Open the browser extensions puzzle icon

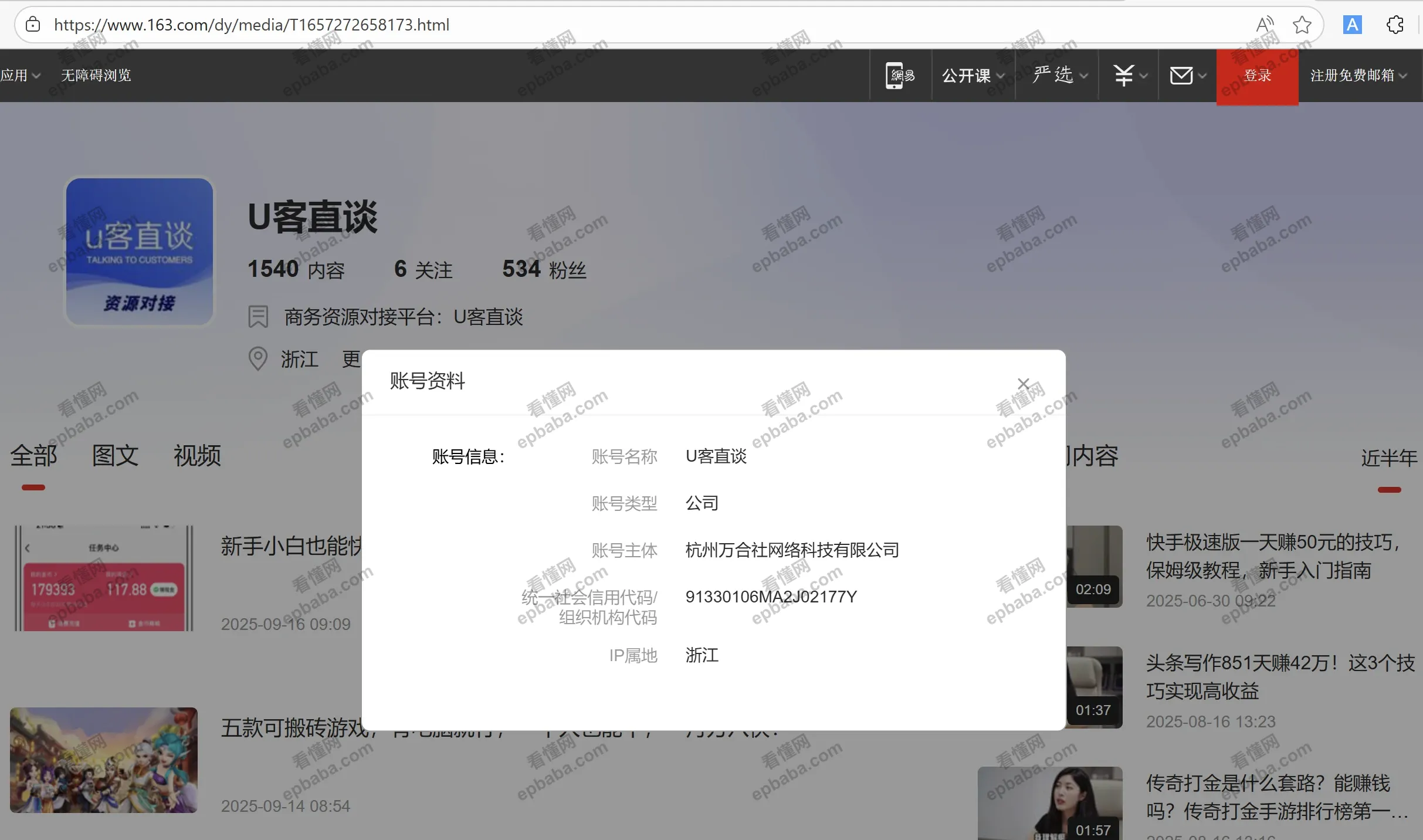pyautogui.click(x=1395, y=25)
